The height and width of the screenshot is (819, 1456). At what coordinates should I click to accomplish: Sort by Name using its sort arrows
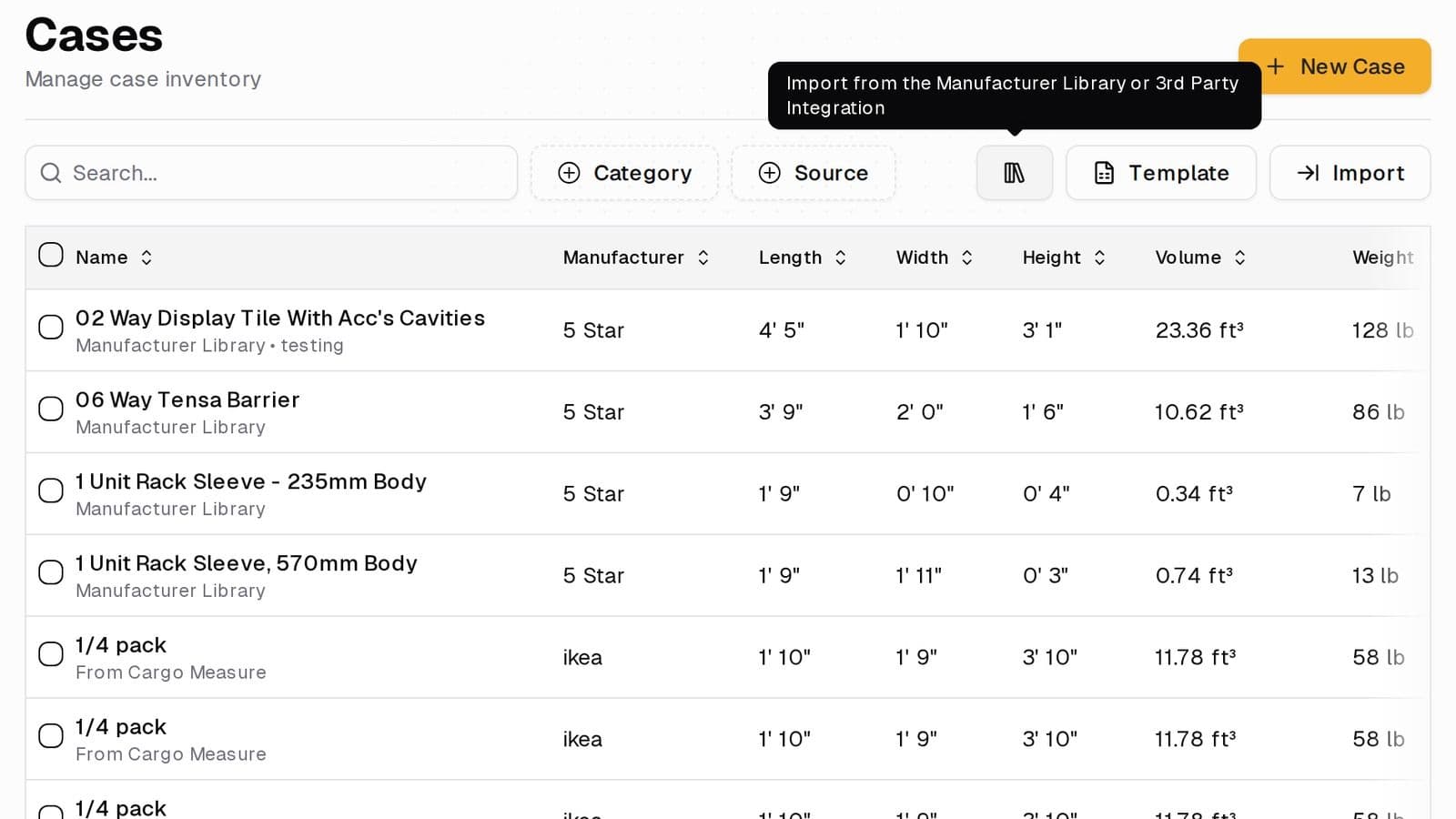coord(147,258)
